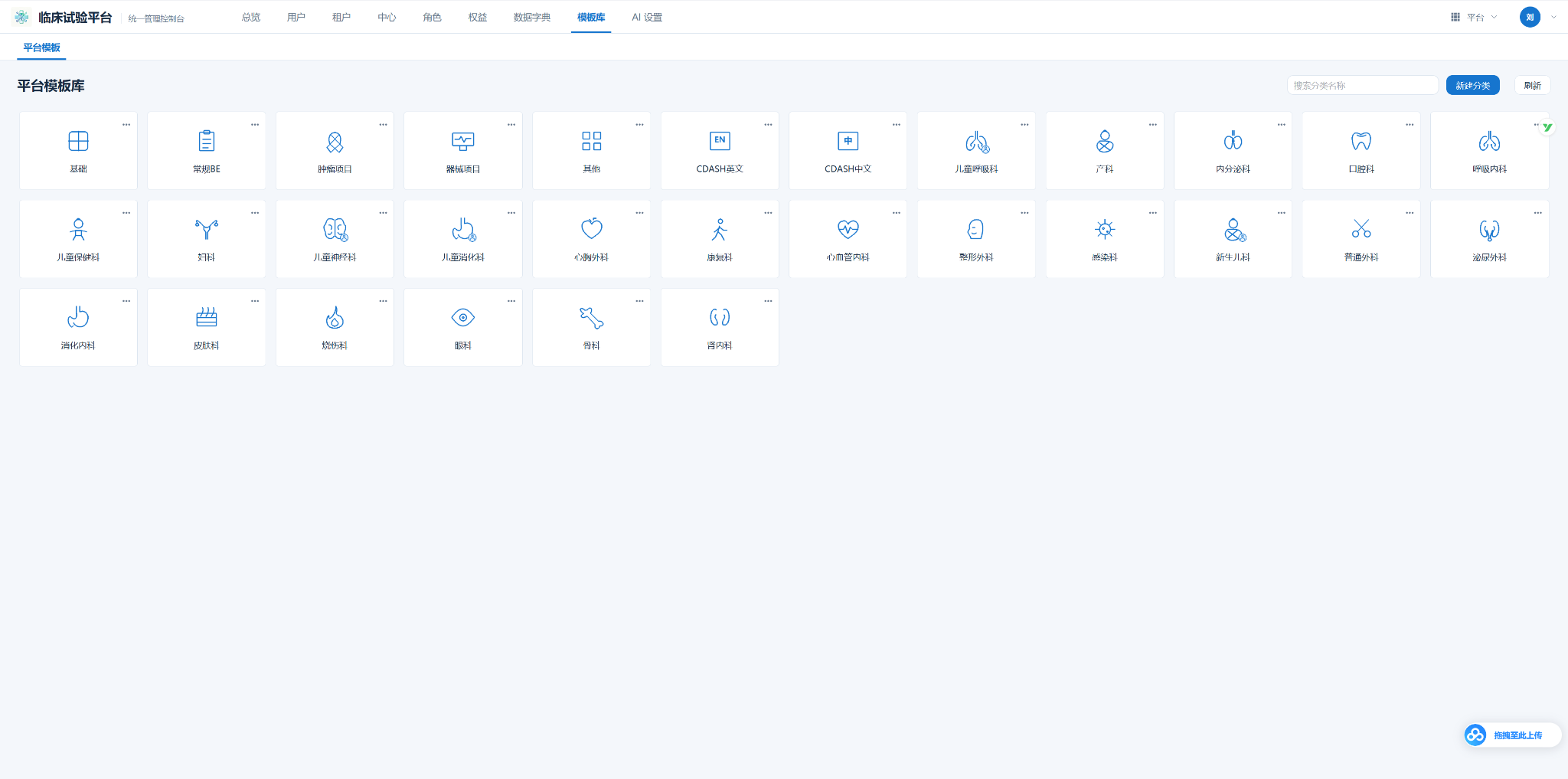Screen dimensions: 1568x779
Task: Open the 新生儿科 category icon
Action: [1233, 229]
